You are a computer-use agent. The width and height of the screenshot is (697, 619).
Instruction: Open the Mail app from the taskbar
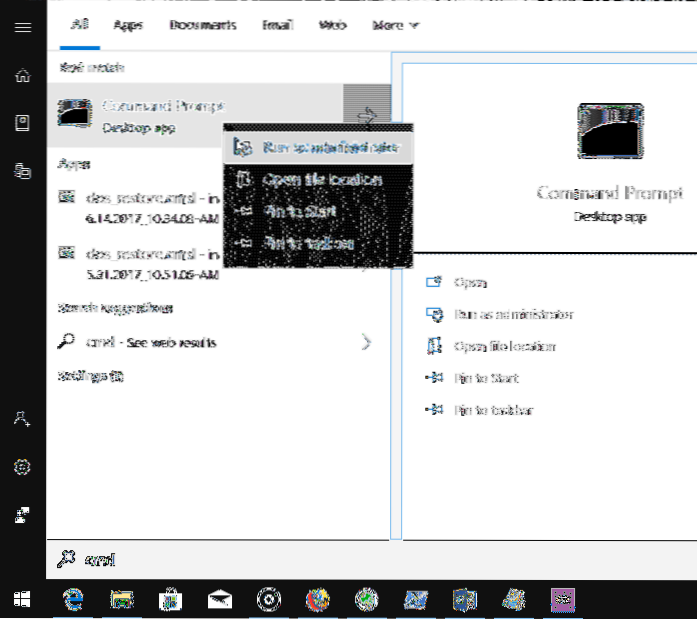click(220, 598)
